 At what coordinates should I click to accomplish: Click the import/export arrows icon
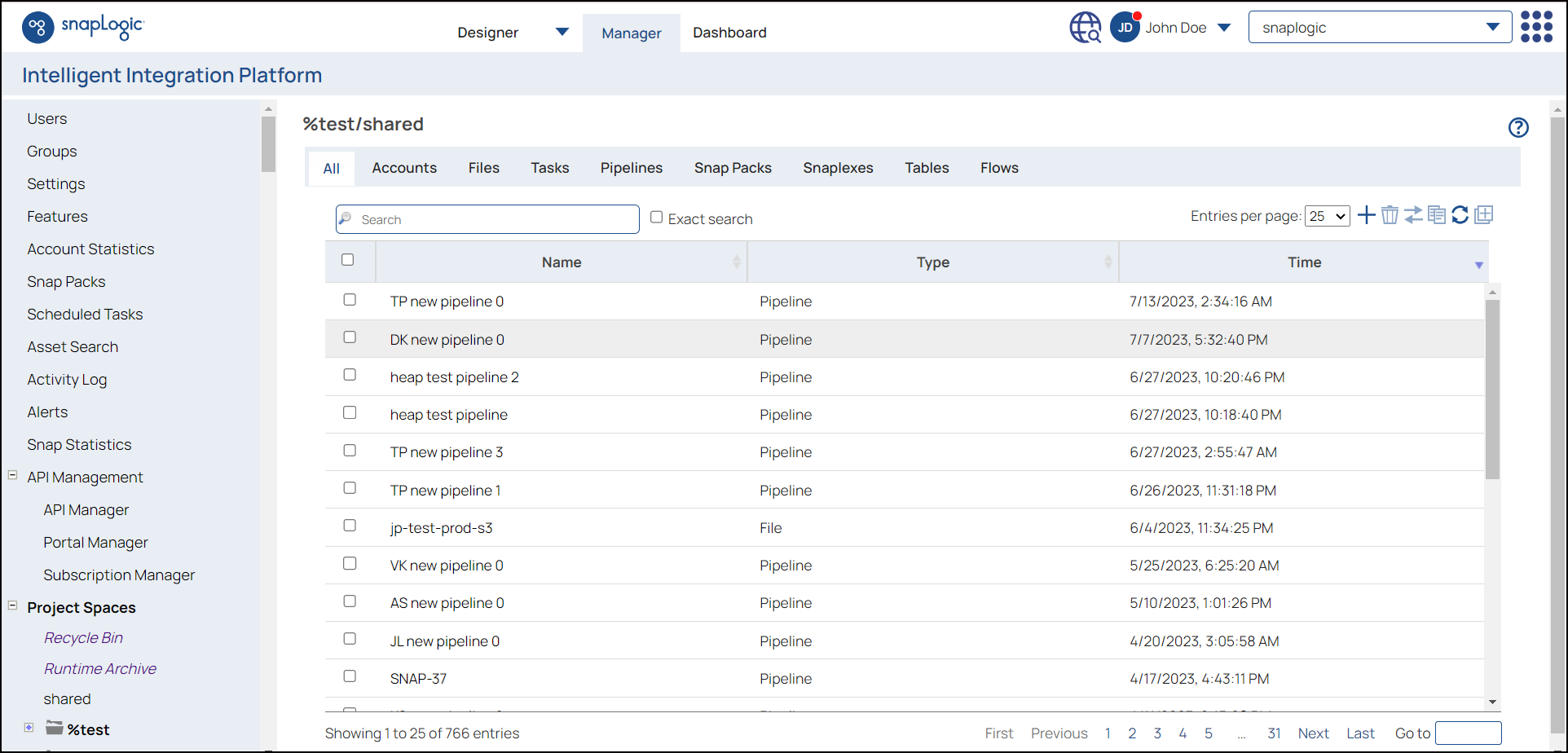coord(1412,215)
